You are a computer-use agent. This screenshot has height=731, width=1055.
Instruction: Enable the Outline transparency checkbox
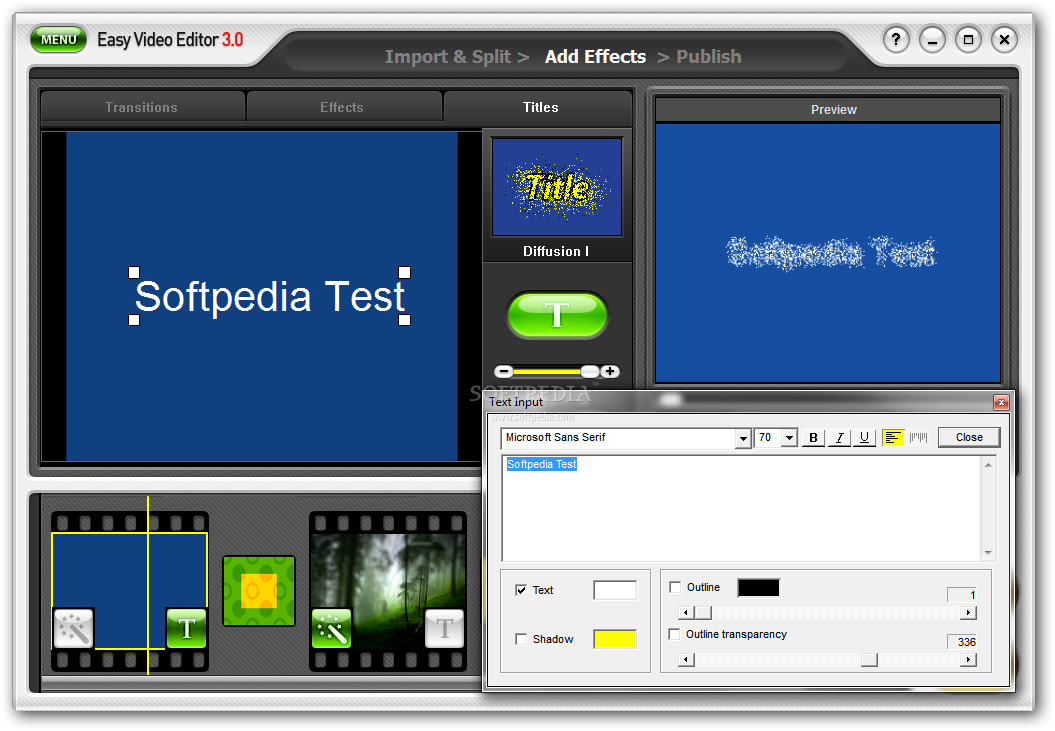675,635
